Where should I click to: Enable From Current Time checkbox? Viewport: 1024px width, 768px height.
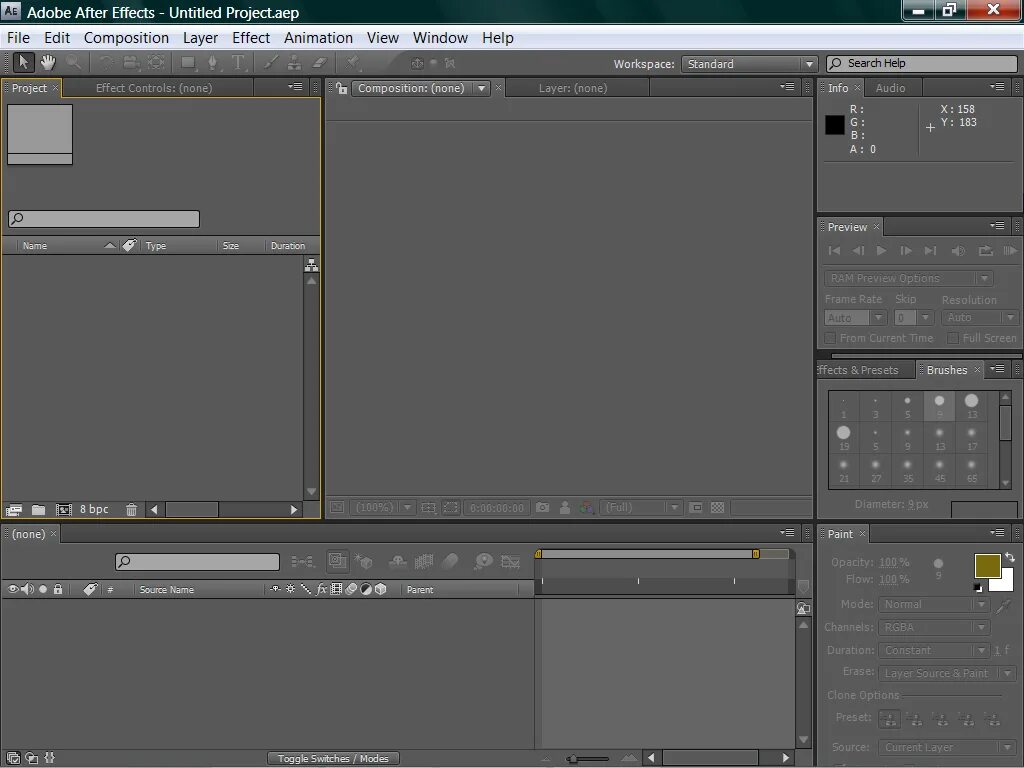point(830,338)
